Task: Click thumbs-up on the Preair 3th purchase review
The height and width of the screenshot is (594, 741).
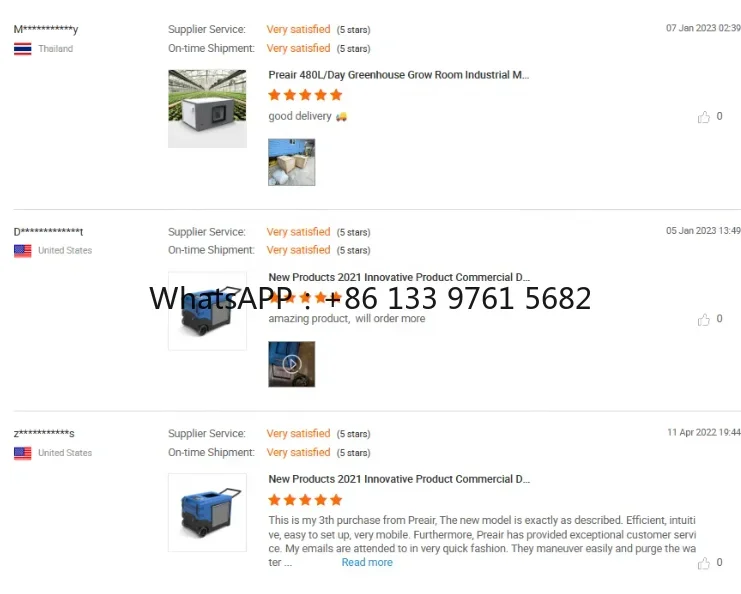Action: (704, 563)
